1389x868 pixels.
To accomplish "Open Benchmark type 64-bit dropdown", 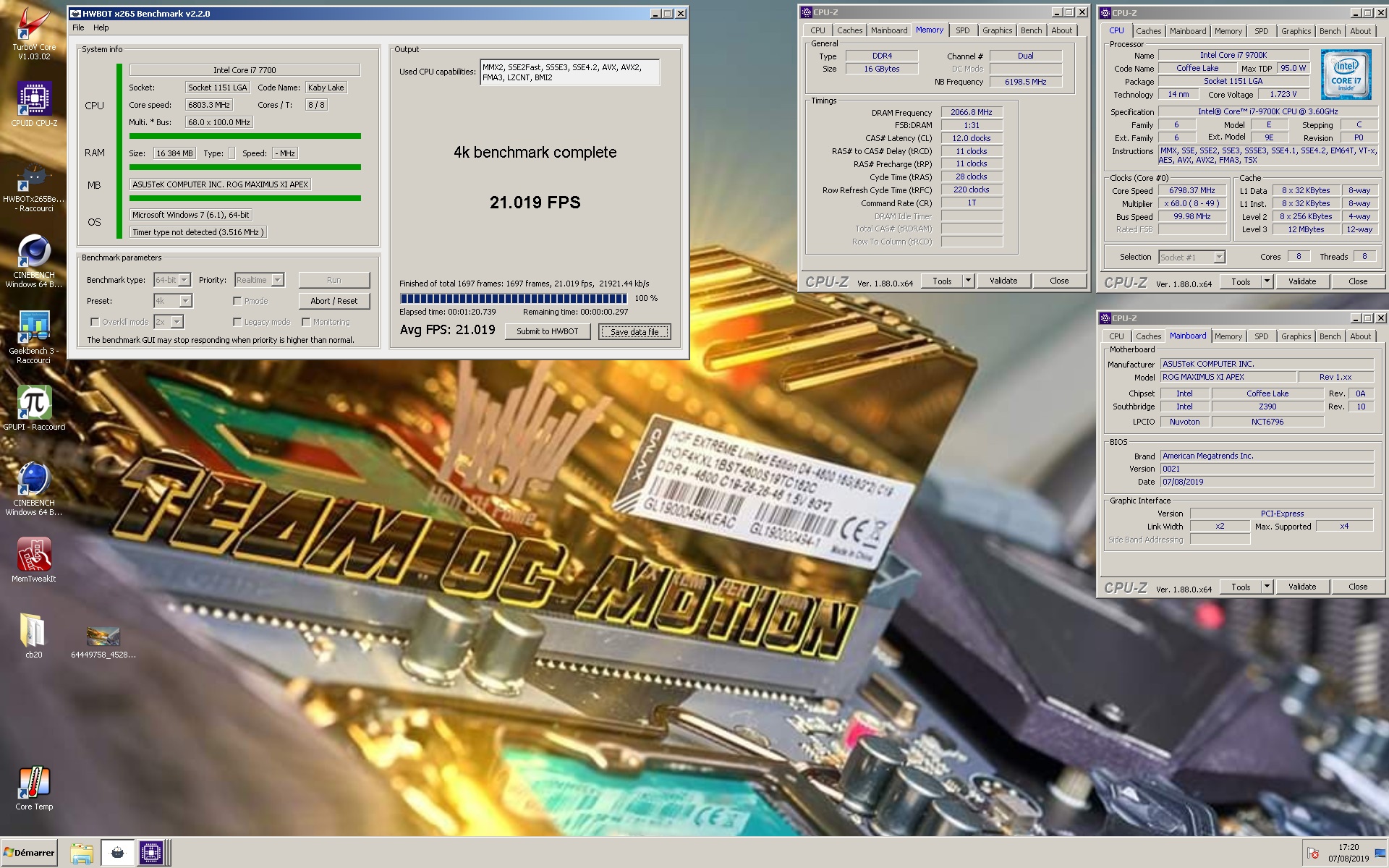I will 172,280.
